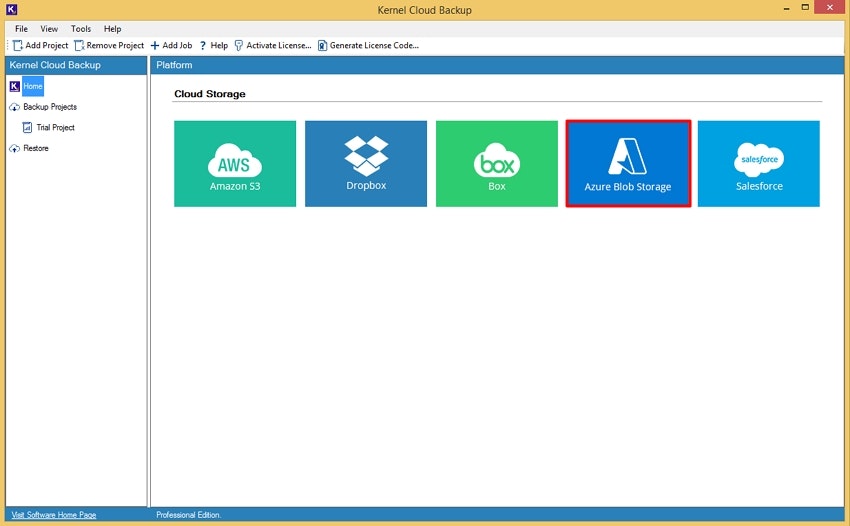Viewport: 850px width, 526px height.
Task: Click the Platform panel header
Action: [497, 65]
